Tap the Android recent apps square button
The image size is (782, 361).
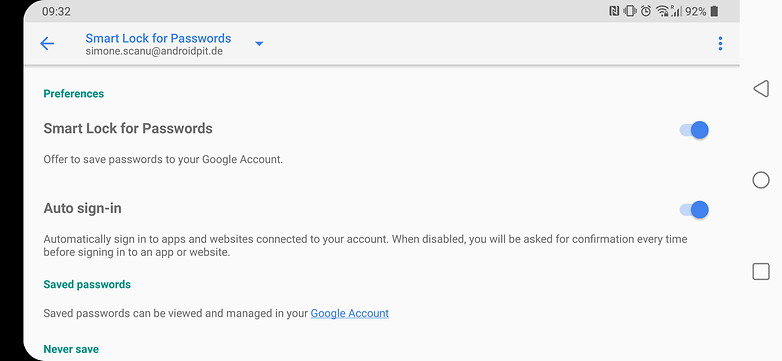pyautogui.click(x=761, y=272)
